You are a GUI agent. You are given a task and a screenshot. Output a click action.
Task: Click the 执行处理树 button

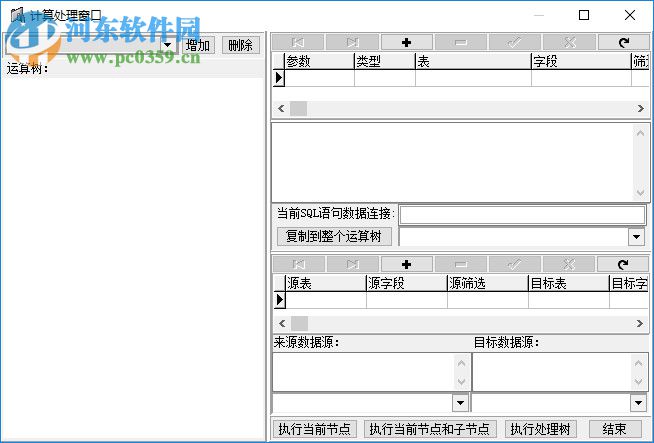point(540,429)
